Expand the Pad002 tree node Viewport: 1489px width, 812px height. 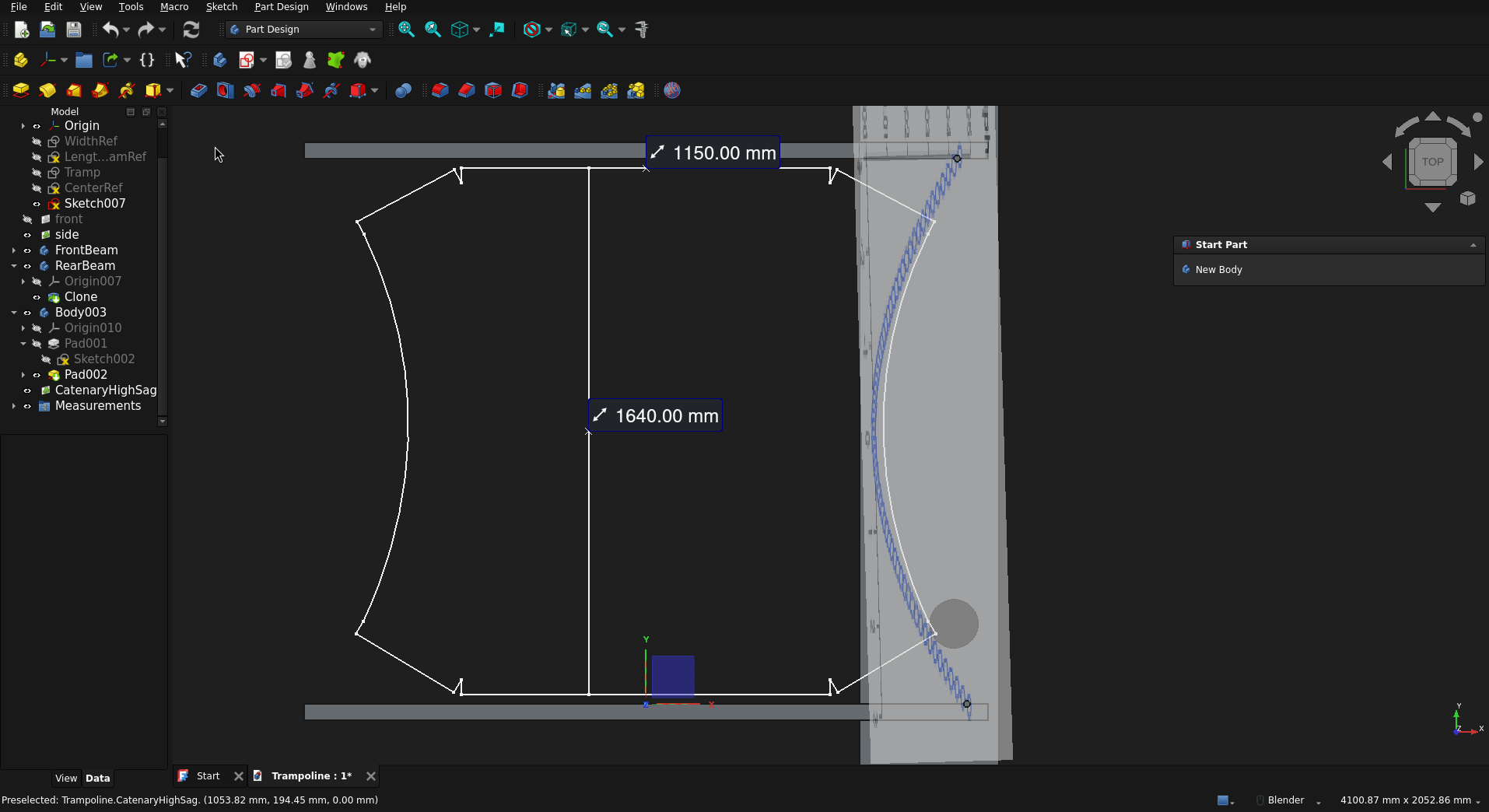[23, 375]
